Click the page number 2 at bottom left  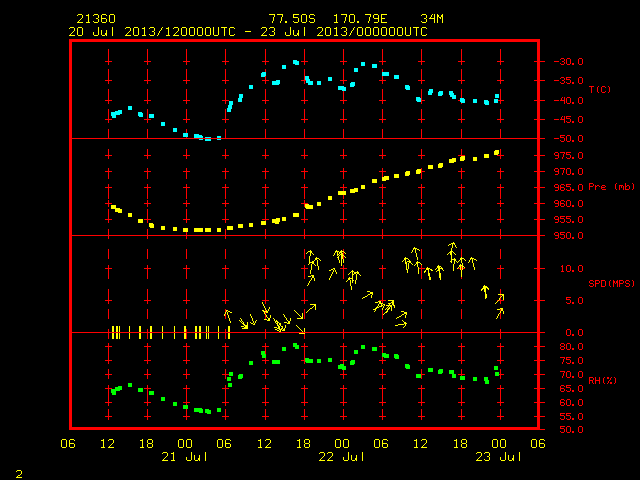(19, 474)
